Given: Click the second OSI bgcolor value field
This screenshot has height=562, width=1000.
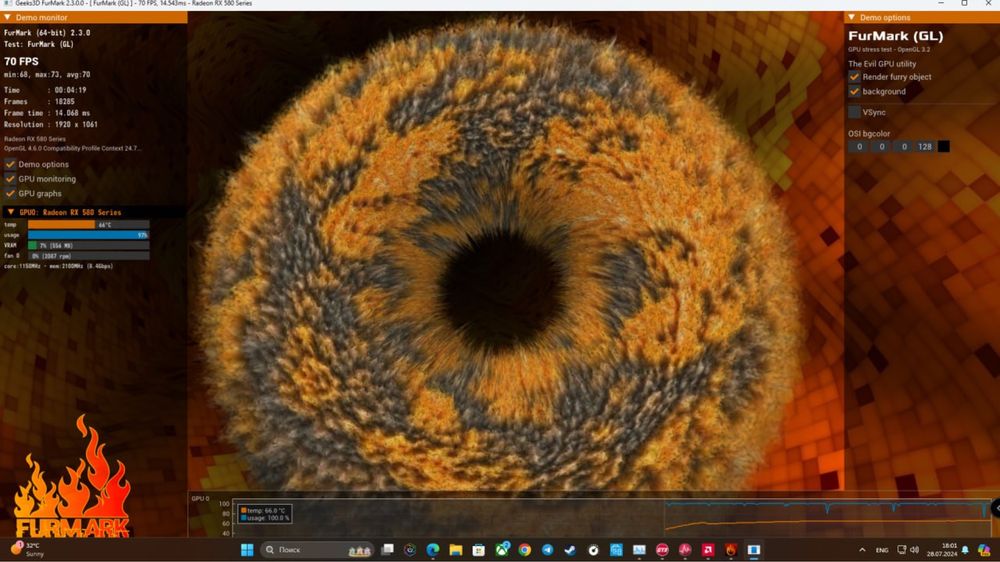Looking at the screenshot, I should [881, 147].
